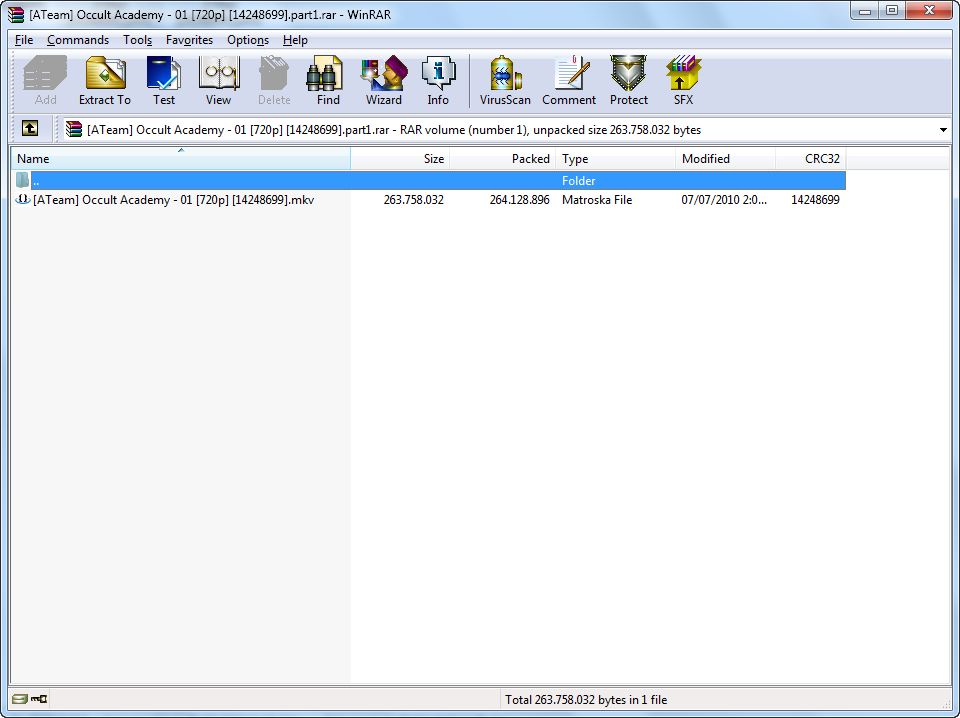
Task: Click the address bar archive path text
Action: [394, 130]
